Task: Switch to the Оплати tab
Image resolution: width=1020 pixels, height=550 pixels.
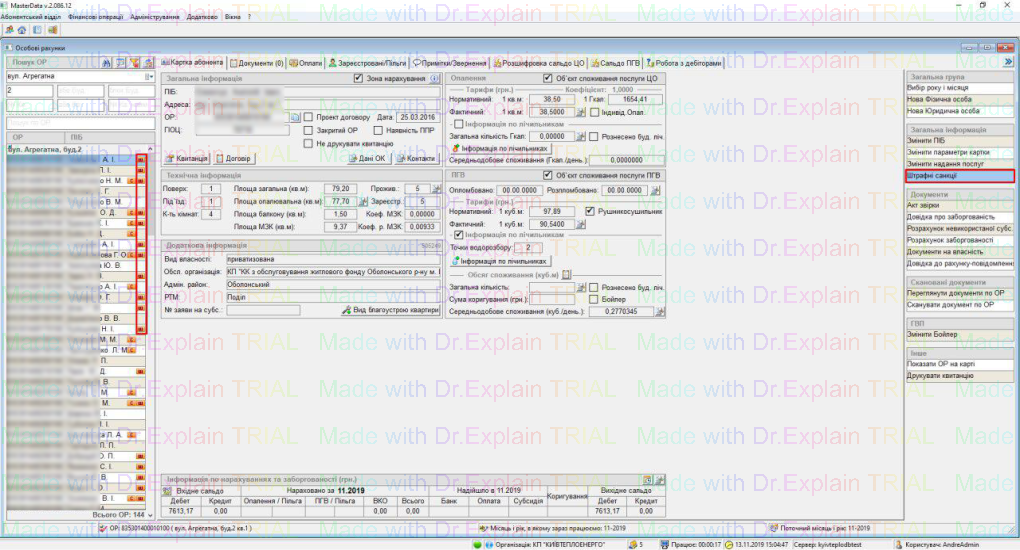Action: (x=306, y=62)
